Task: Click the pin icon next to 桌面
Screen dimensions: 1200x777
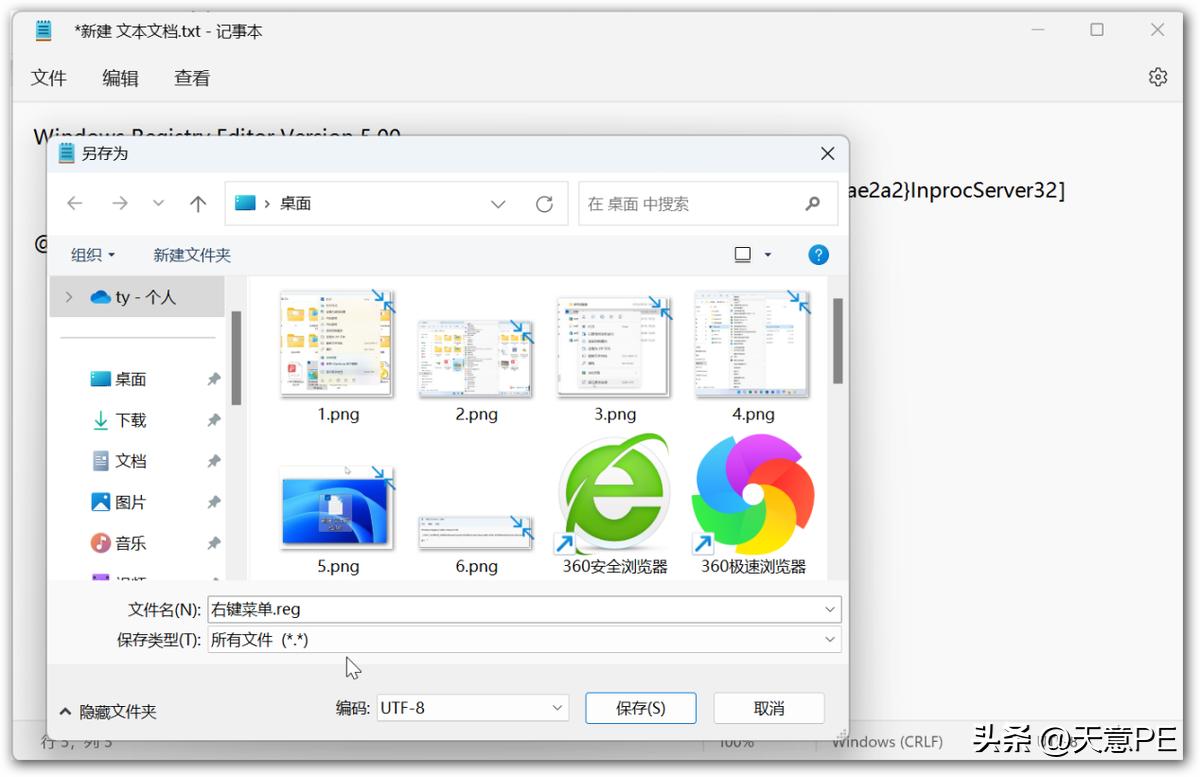Action: (x=212, y=379)
